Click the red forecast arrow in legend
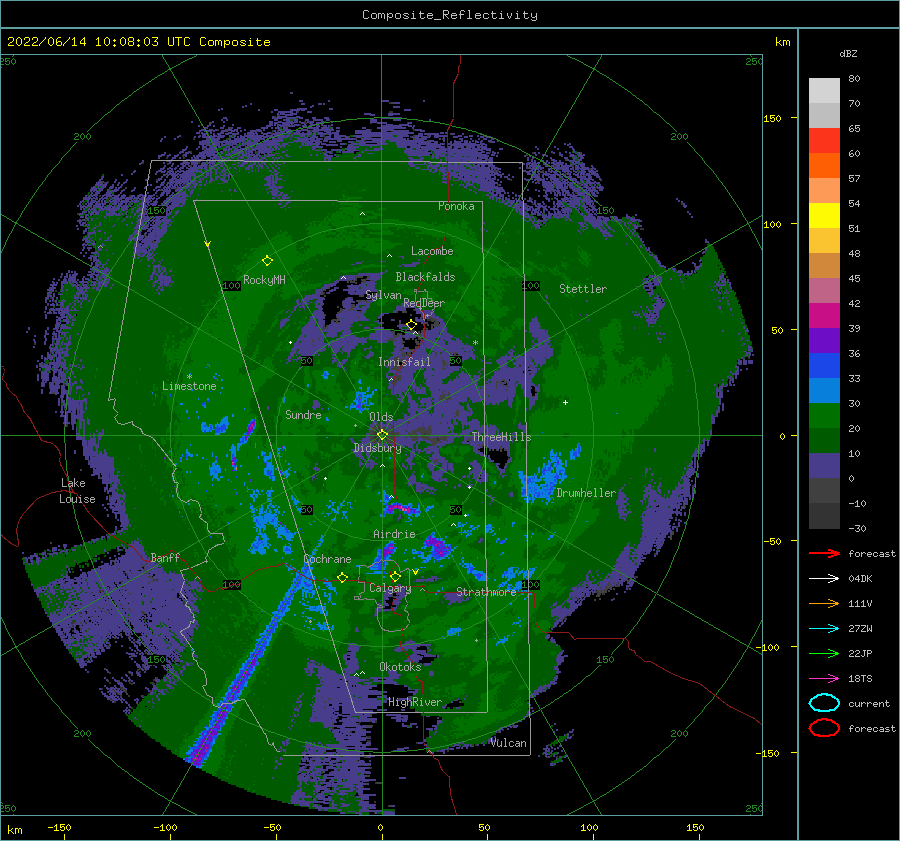Image resolution: width=900 pixels, height=841 pixels. [824, 553]
